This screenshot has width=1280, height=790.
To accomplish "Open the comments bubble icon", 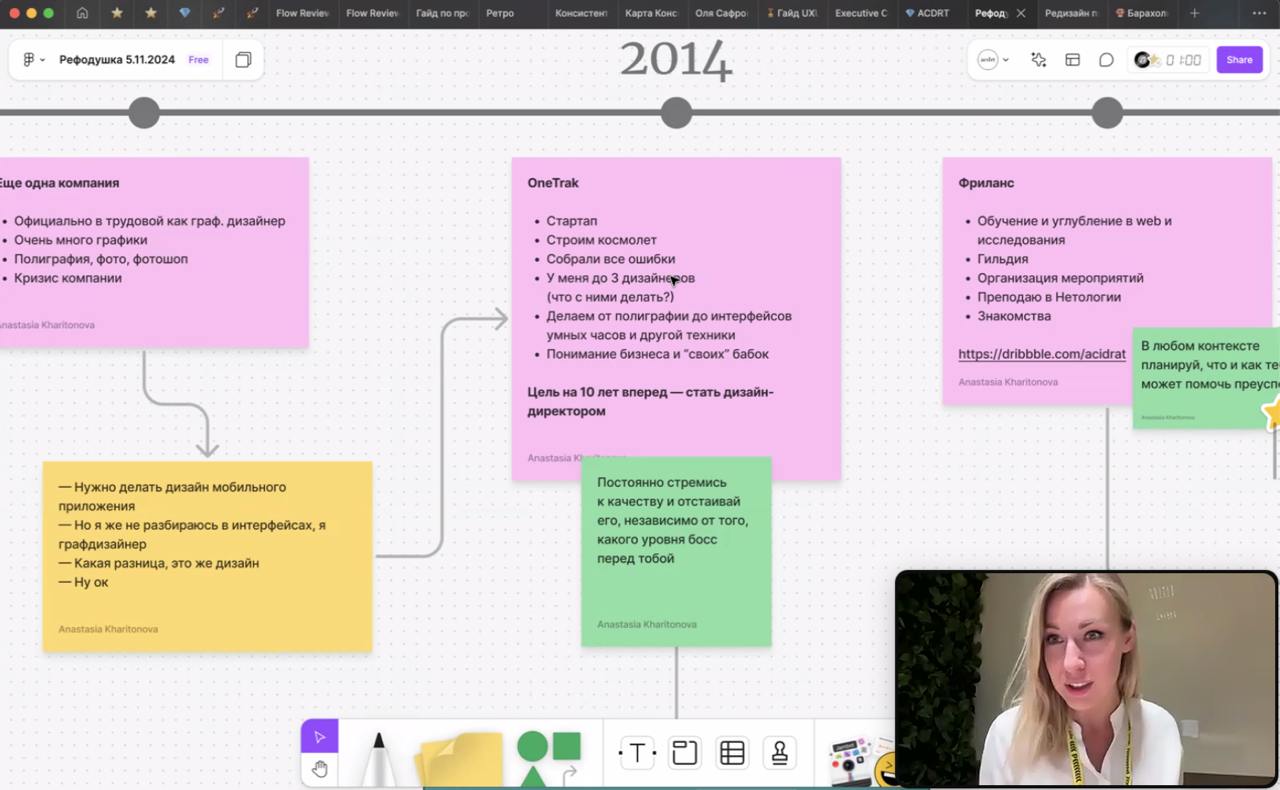I will [1106, 60].
